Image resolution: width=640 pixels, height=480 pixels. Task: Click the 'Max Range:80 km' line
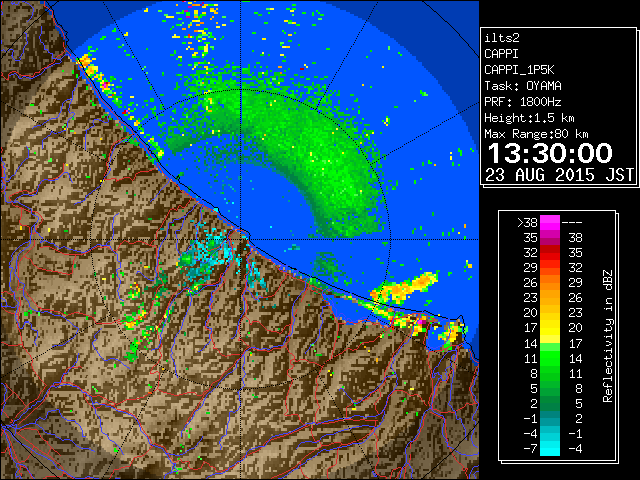click(536, 134)
